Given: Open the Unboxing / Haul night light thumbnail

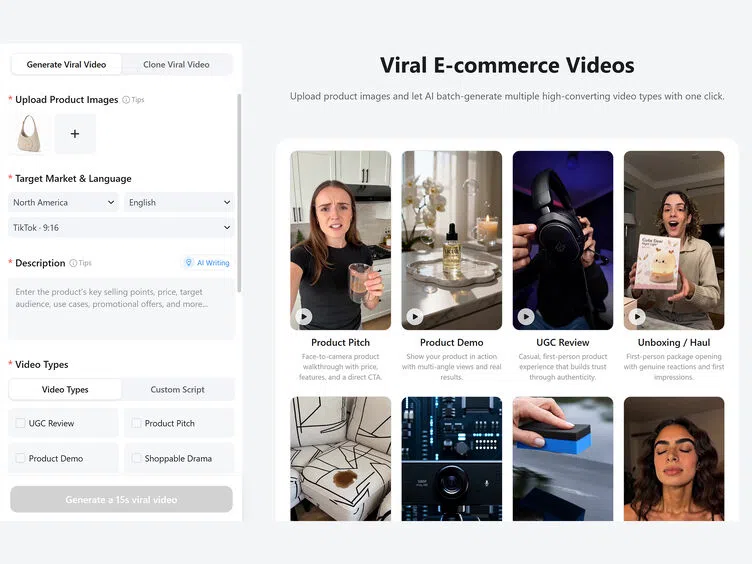Looking at the screenshot, I should point(674,240).
